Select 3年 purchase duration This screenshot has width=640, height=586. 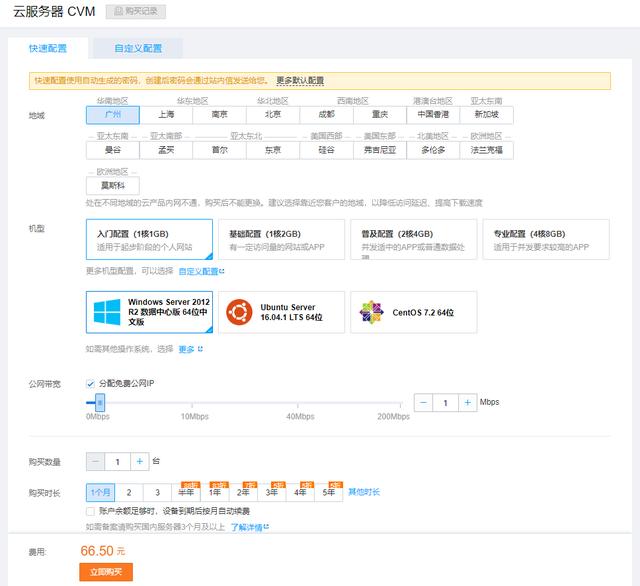click(x=272, y=493)
